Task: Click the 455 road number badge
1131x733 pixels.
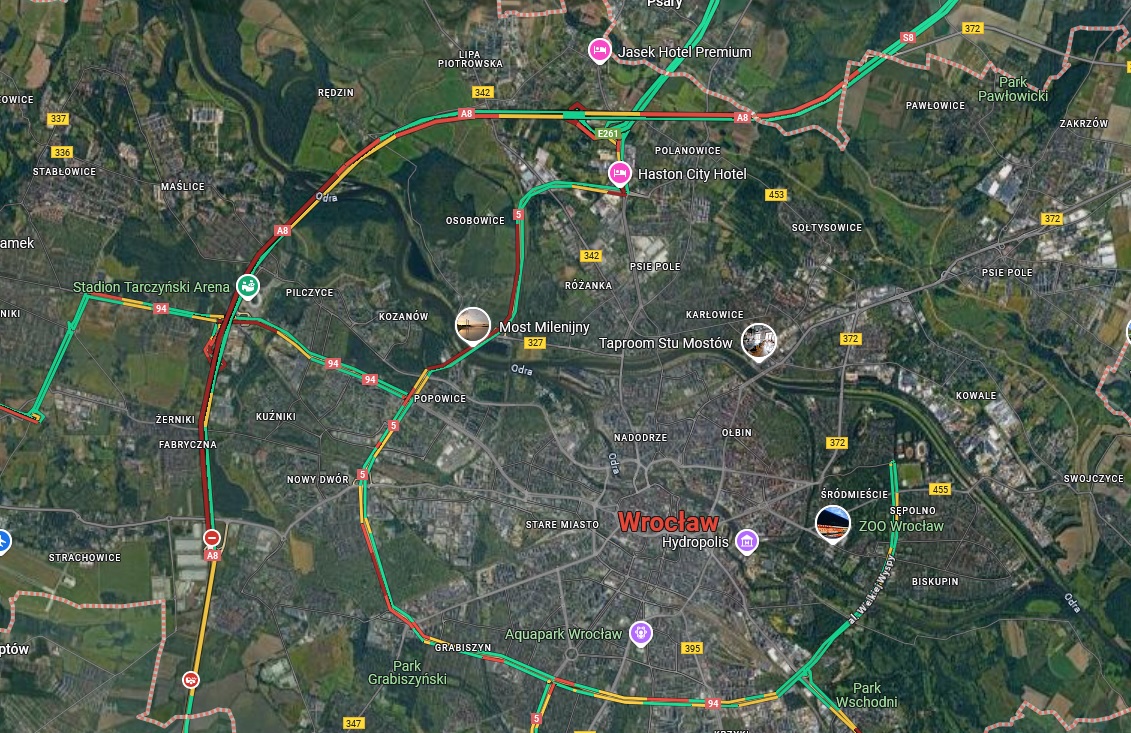Action: pyautogui.click(x=940, y=489)
